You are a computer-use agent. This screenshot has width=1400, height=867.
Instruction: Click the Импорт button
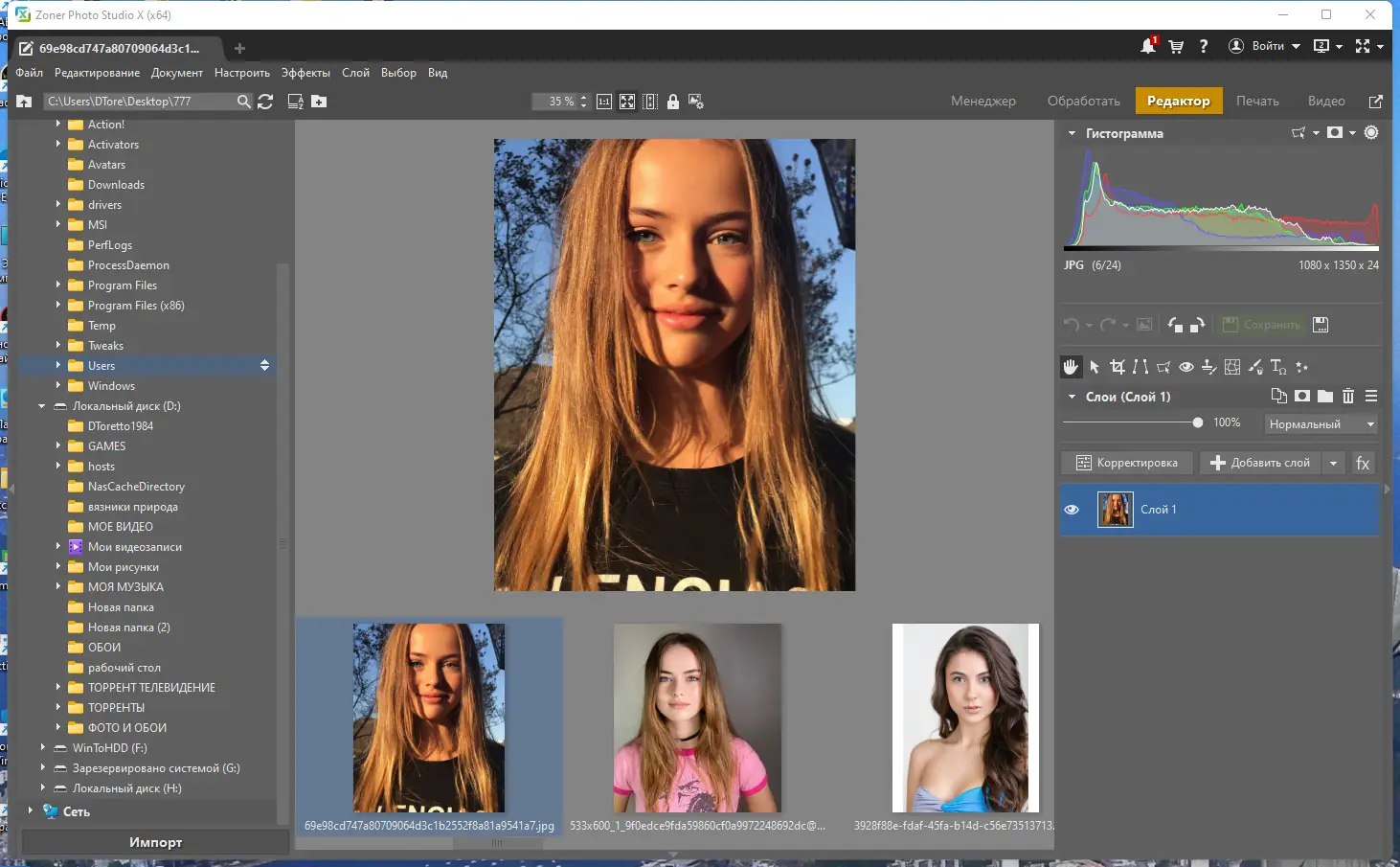click(155, 842)
